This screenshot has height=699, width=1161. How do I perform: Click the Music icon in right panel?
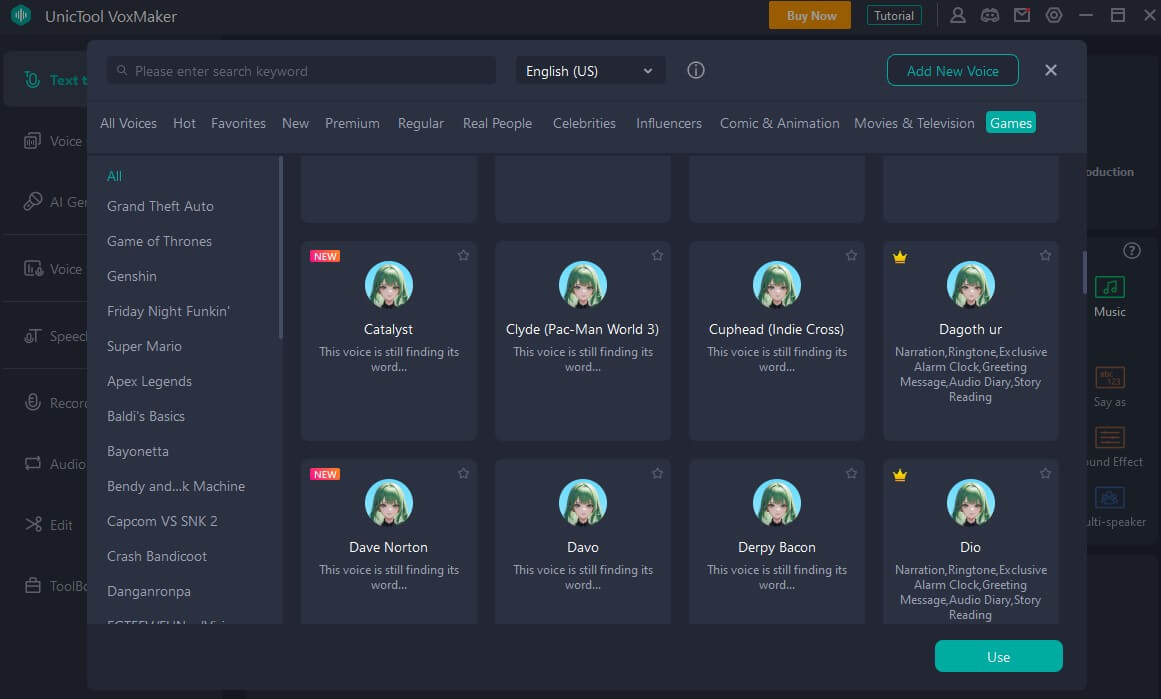click(x=1109, y=288)
